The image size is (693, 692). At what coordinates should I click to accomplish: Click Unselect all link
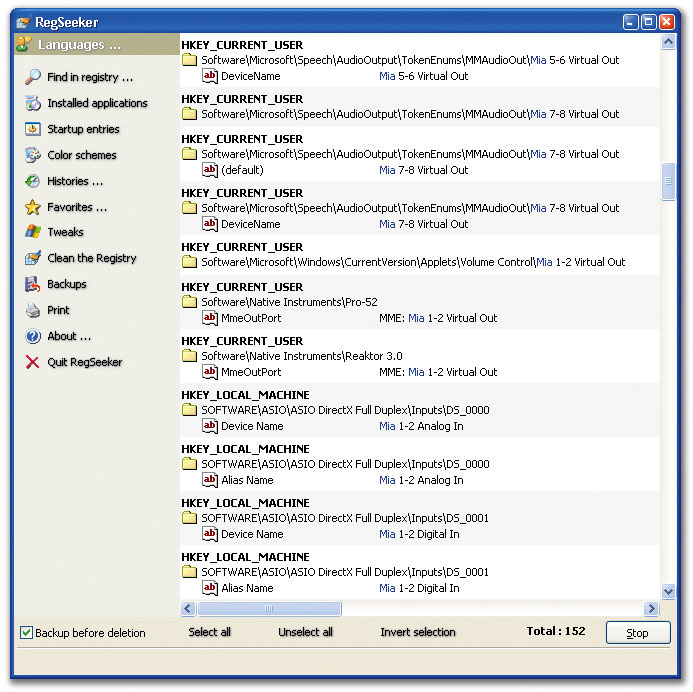(x=305, y=632)
